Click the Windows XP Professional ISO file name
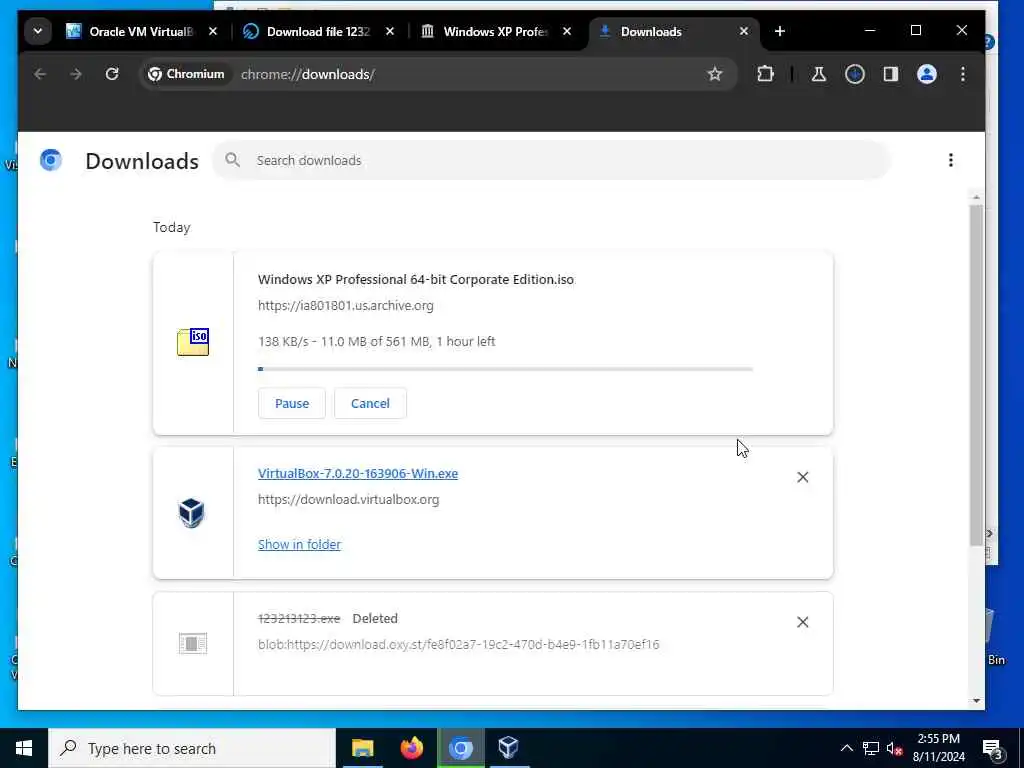1024x768 pixels. click(416, 280)
